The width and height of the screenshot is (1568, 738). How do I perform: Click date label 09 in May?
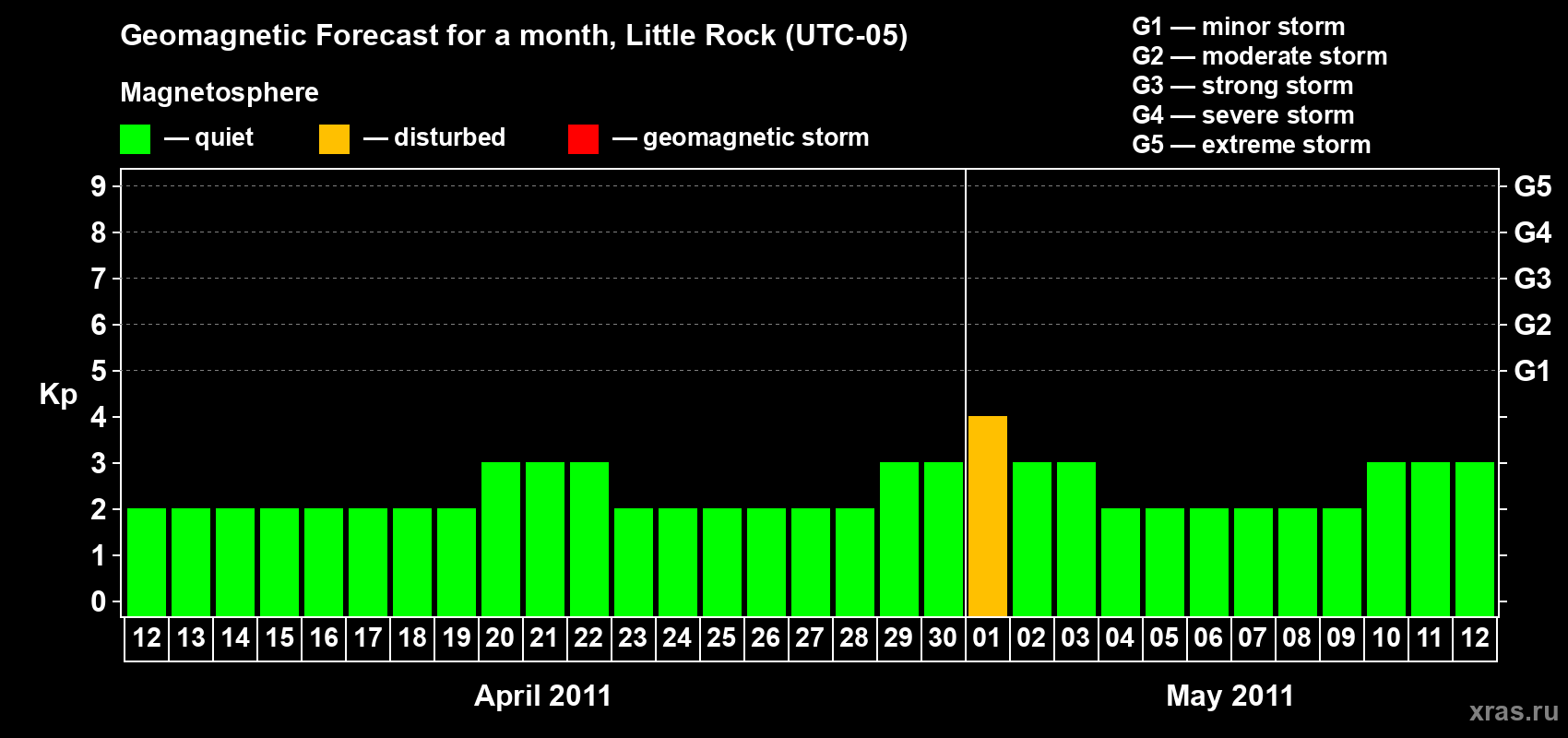point(1341,638)
